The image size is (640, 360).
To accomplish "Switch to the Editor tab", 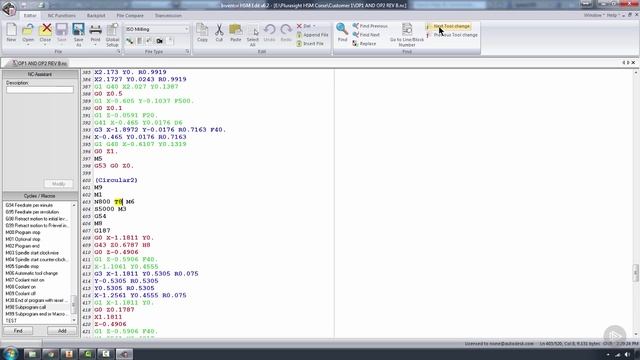I will [30, 16].
